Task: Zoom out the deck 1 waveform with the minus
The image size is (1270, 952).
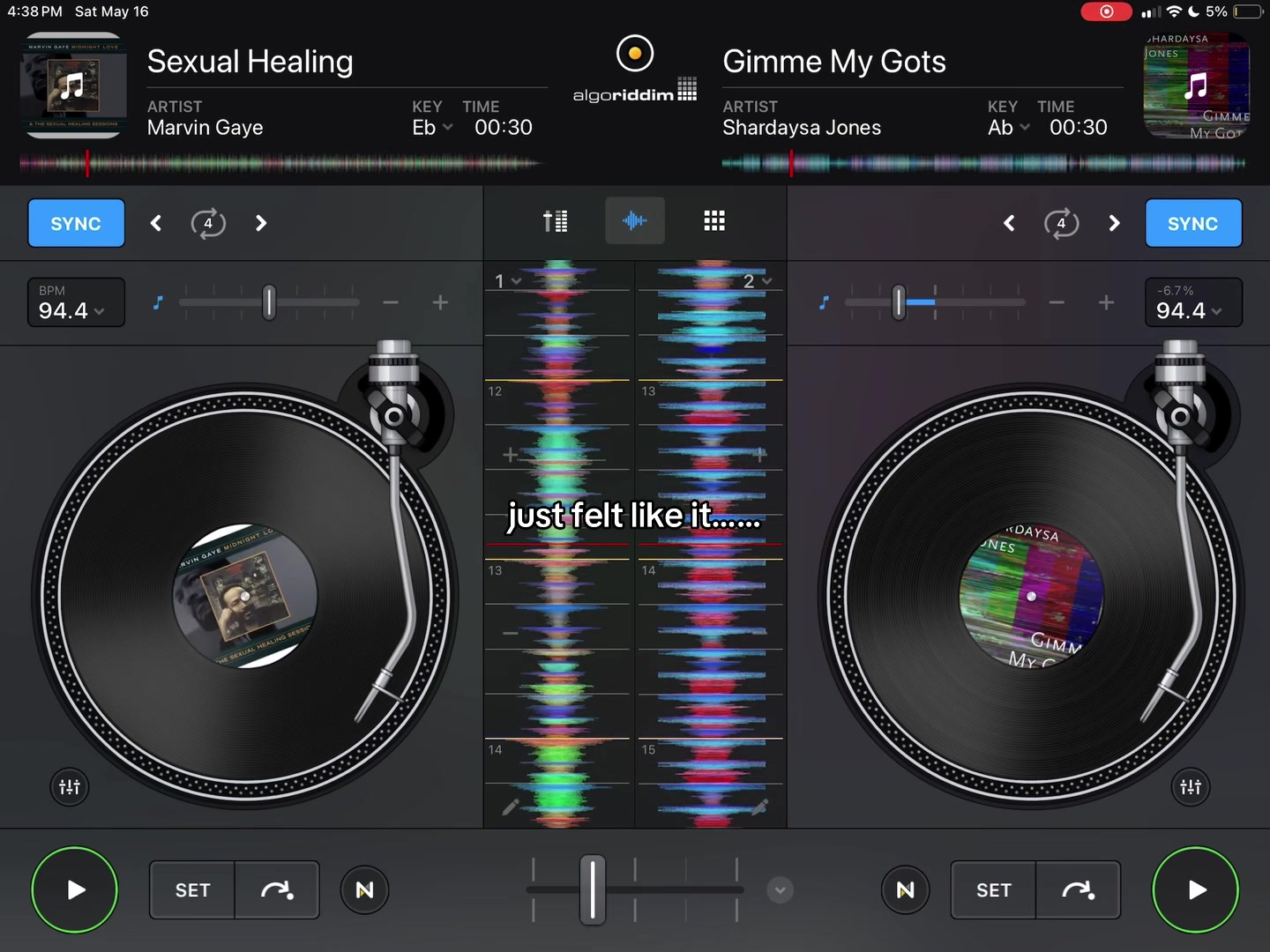Action: pos(510,633)
